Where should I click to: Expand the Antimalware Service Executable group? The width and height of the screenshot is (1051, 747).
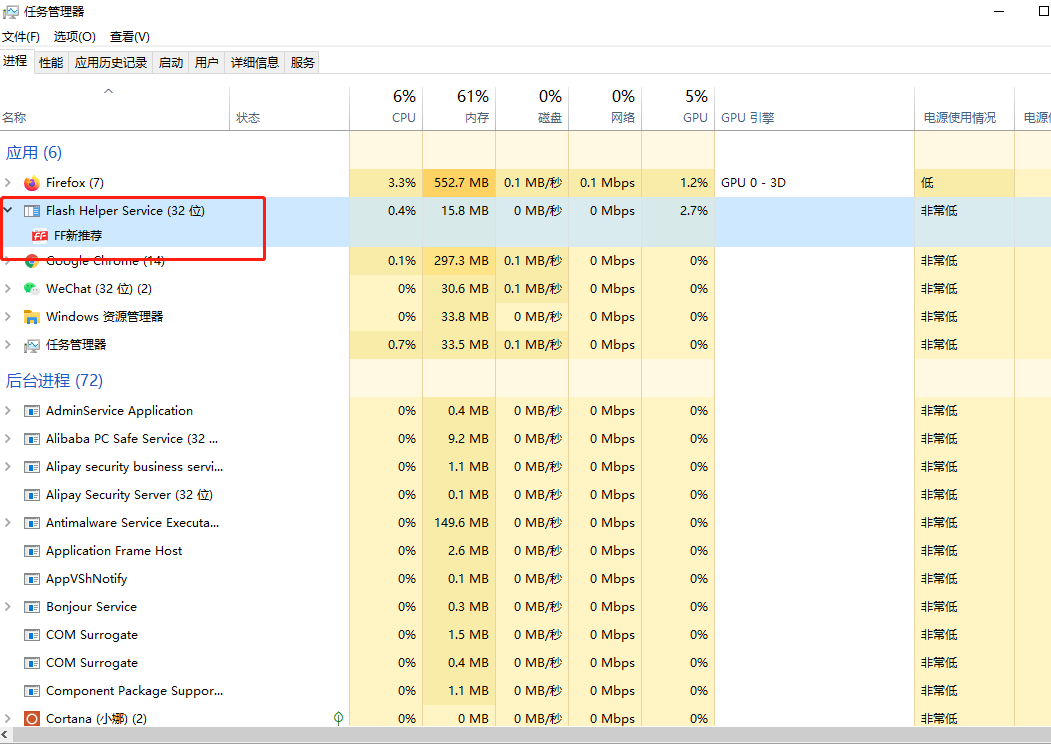click(x=8, y=522)
